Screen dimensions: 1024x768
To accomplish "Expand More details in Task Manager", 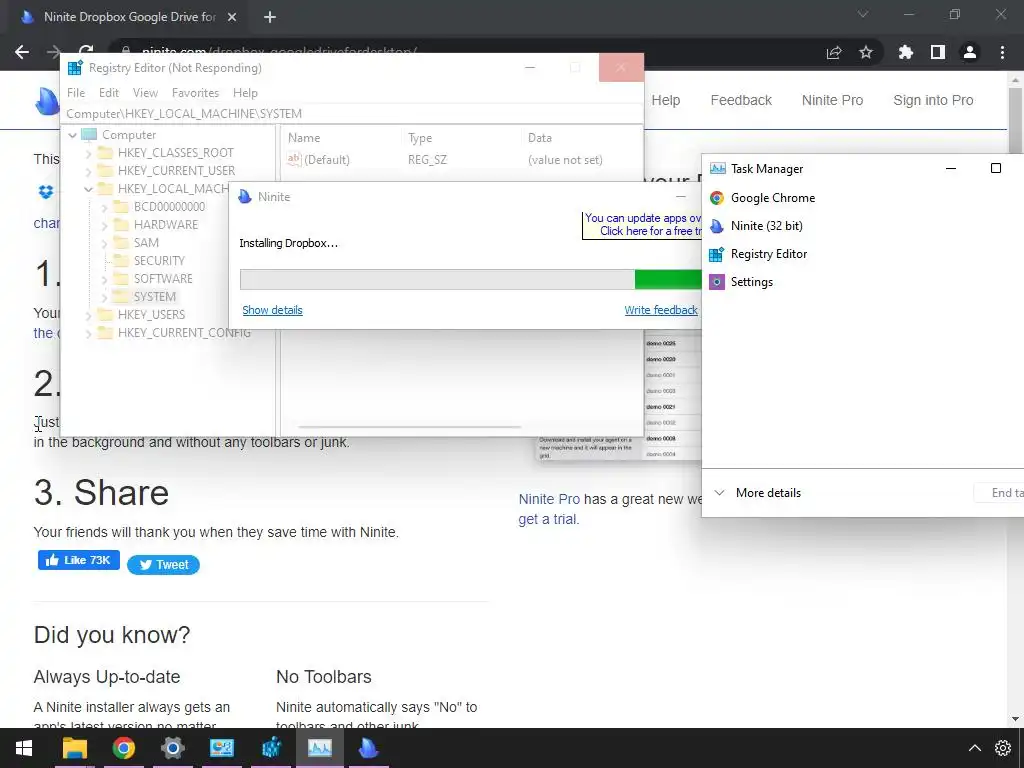I will 758,493.
